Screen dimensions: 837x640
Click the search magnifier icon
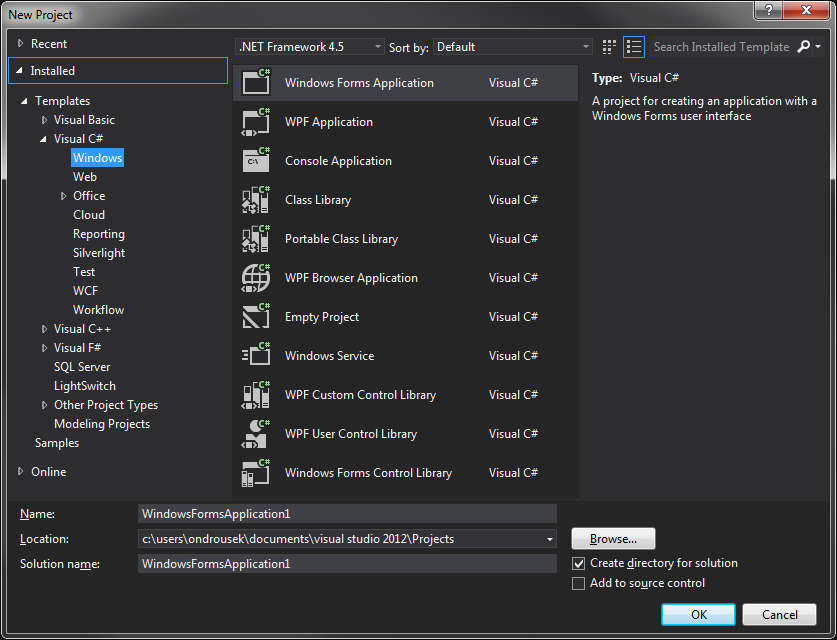[803, 47]
